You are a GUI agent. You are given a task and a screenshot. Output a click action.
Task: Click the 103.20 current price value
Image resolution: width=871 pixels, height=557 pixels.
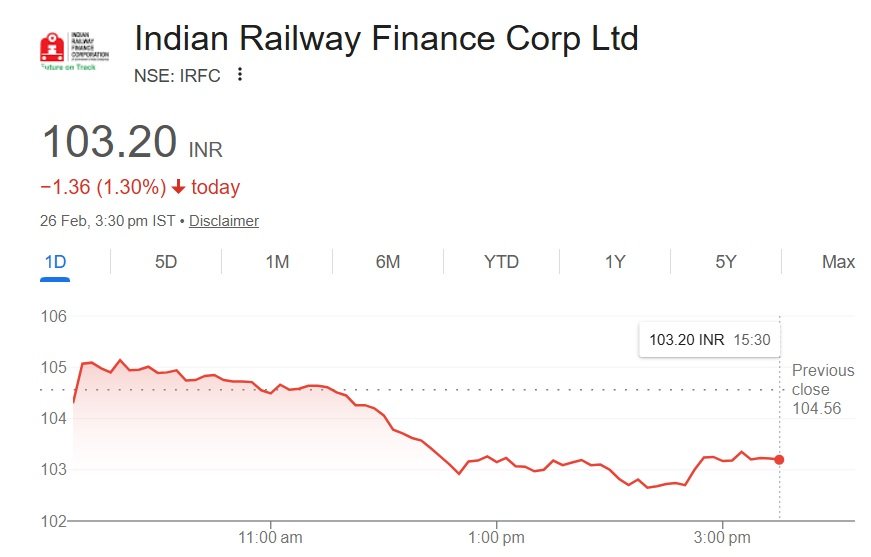(109, 142)
